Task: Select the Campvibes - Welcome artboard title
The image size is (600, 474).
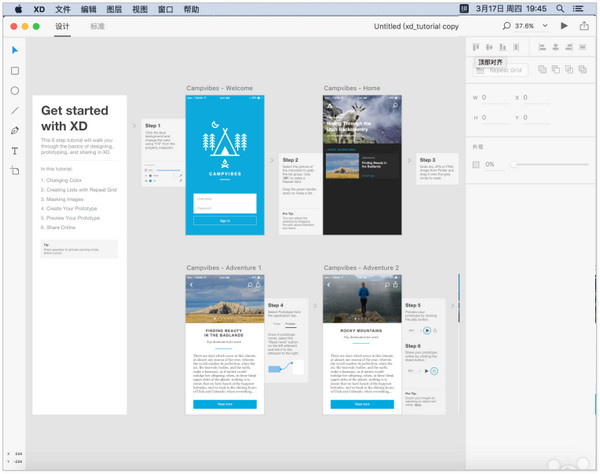Action: tap(220, 88)
